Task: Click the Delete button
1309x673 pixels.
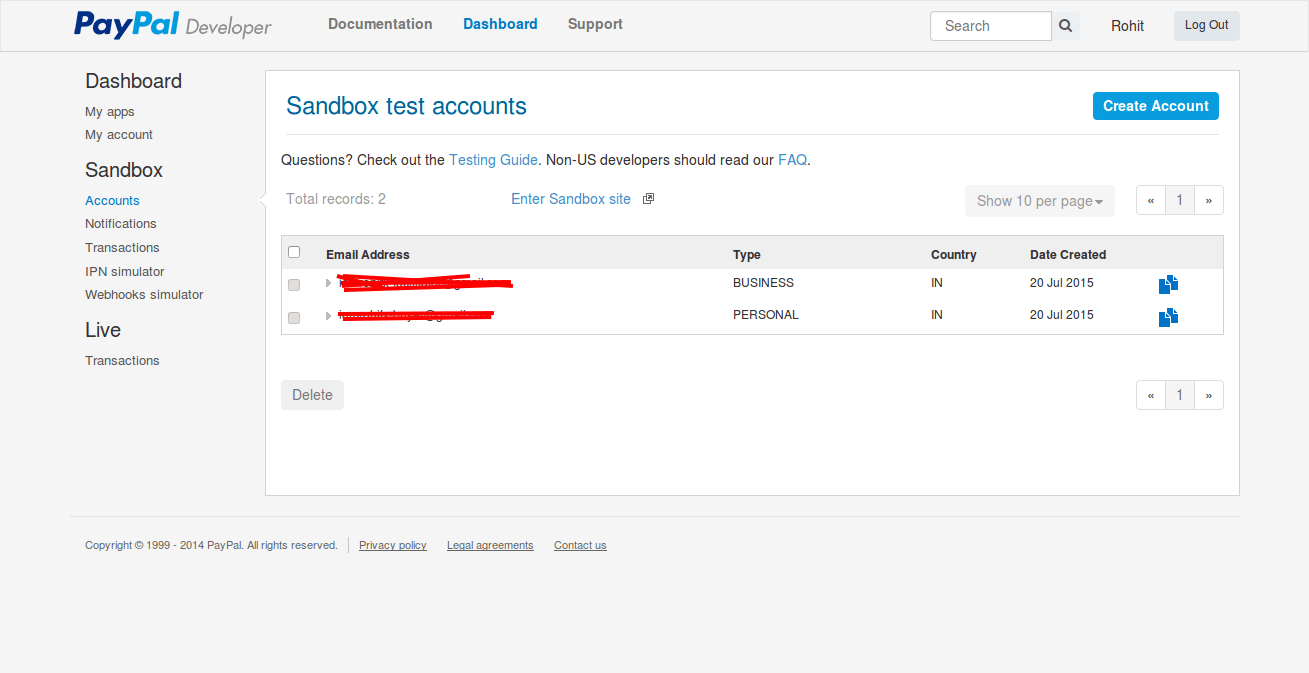Action: (312, 395)
